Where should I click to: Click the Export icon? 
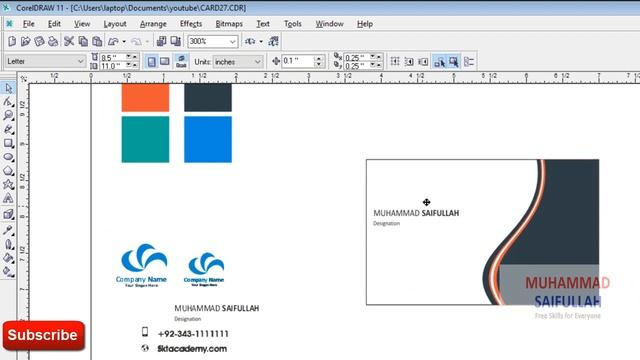point(176,41)
